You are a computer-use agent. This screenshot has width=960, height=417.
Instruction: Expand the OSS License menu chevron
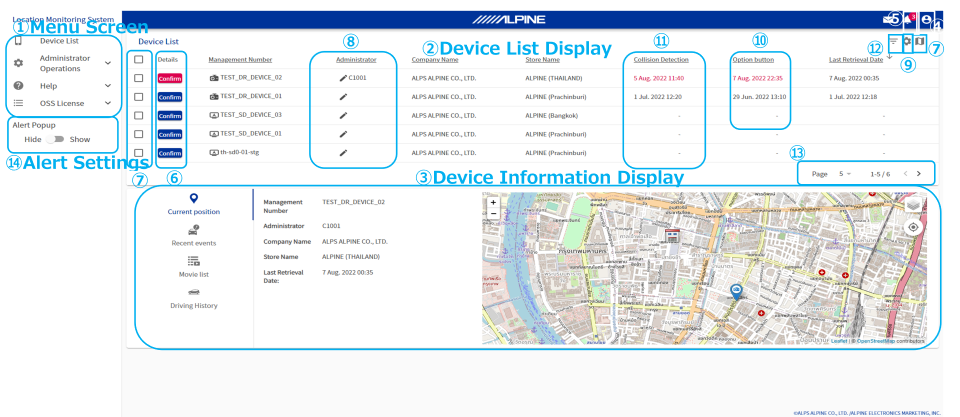(108, 103)
